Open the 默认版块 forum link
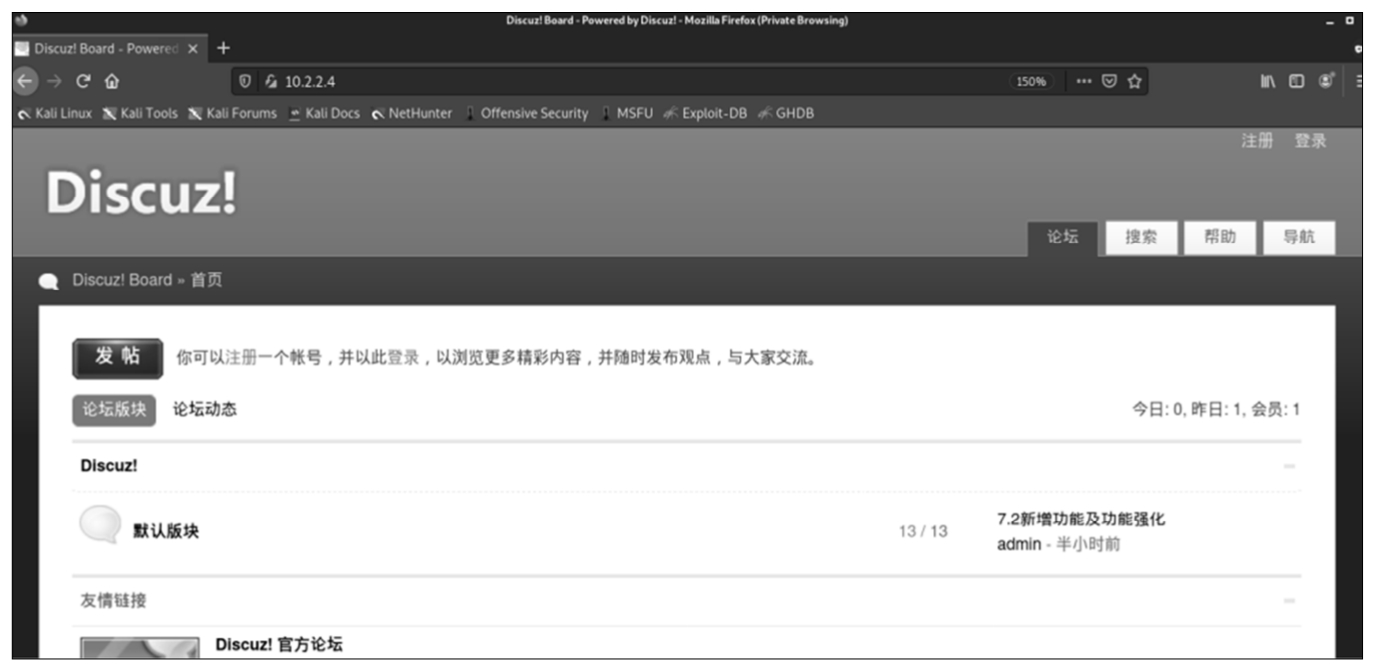 [166, 531]
